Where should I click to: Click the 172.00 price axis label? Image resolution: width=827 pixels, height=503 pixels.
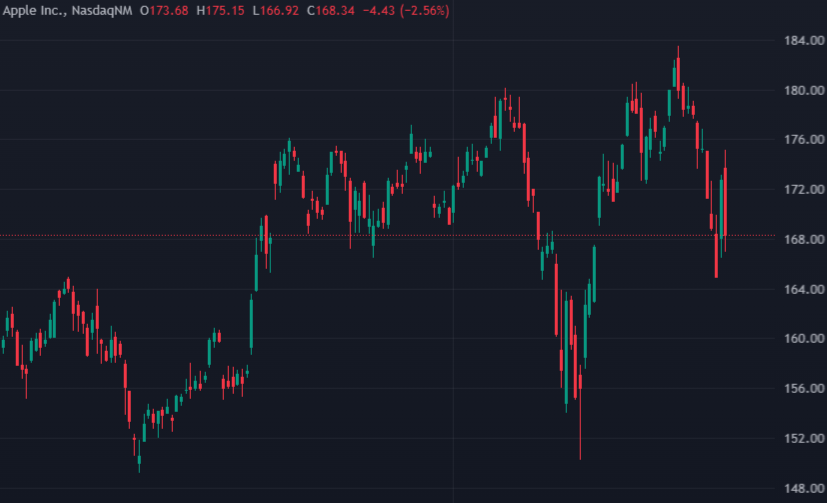(804, 189)
